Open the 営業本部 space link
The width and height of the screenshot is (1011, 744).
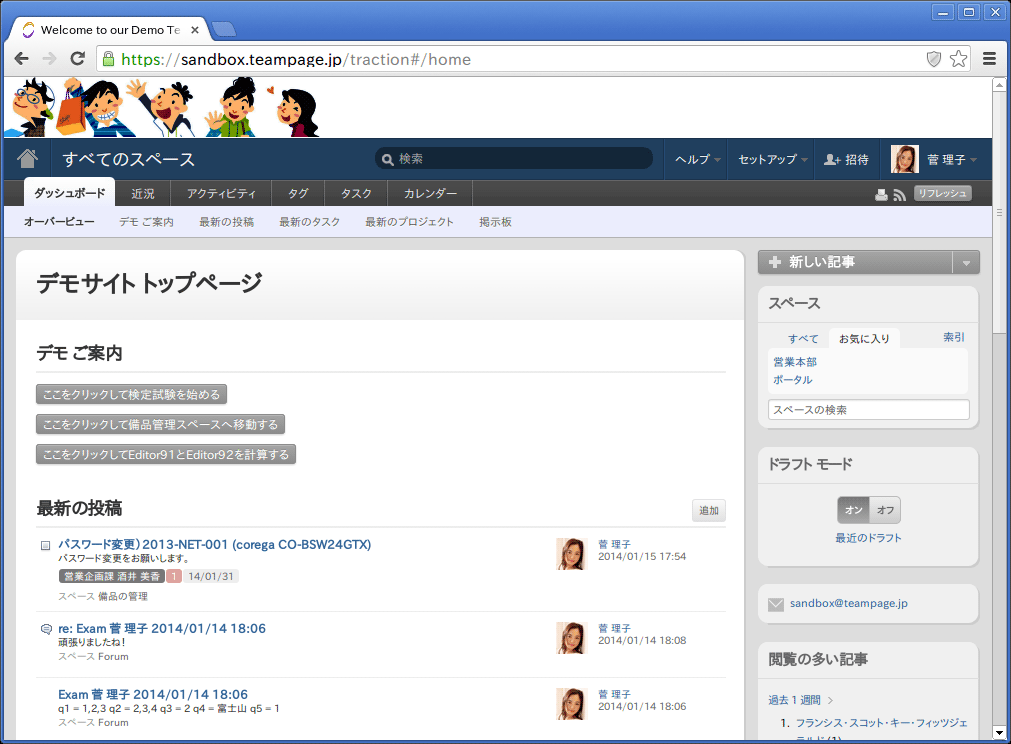pyautogui.click(x=794, y=362)
